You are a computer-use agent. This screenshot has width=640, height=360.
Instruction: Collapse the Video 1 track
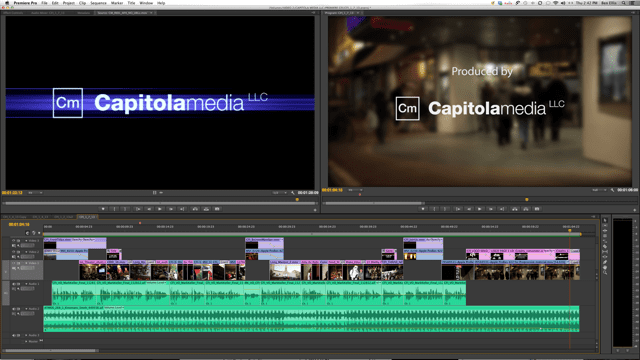click(x=27, y=264)
